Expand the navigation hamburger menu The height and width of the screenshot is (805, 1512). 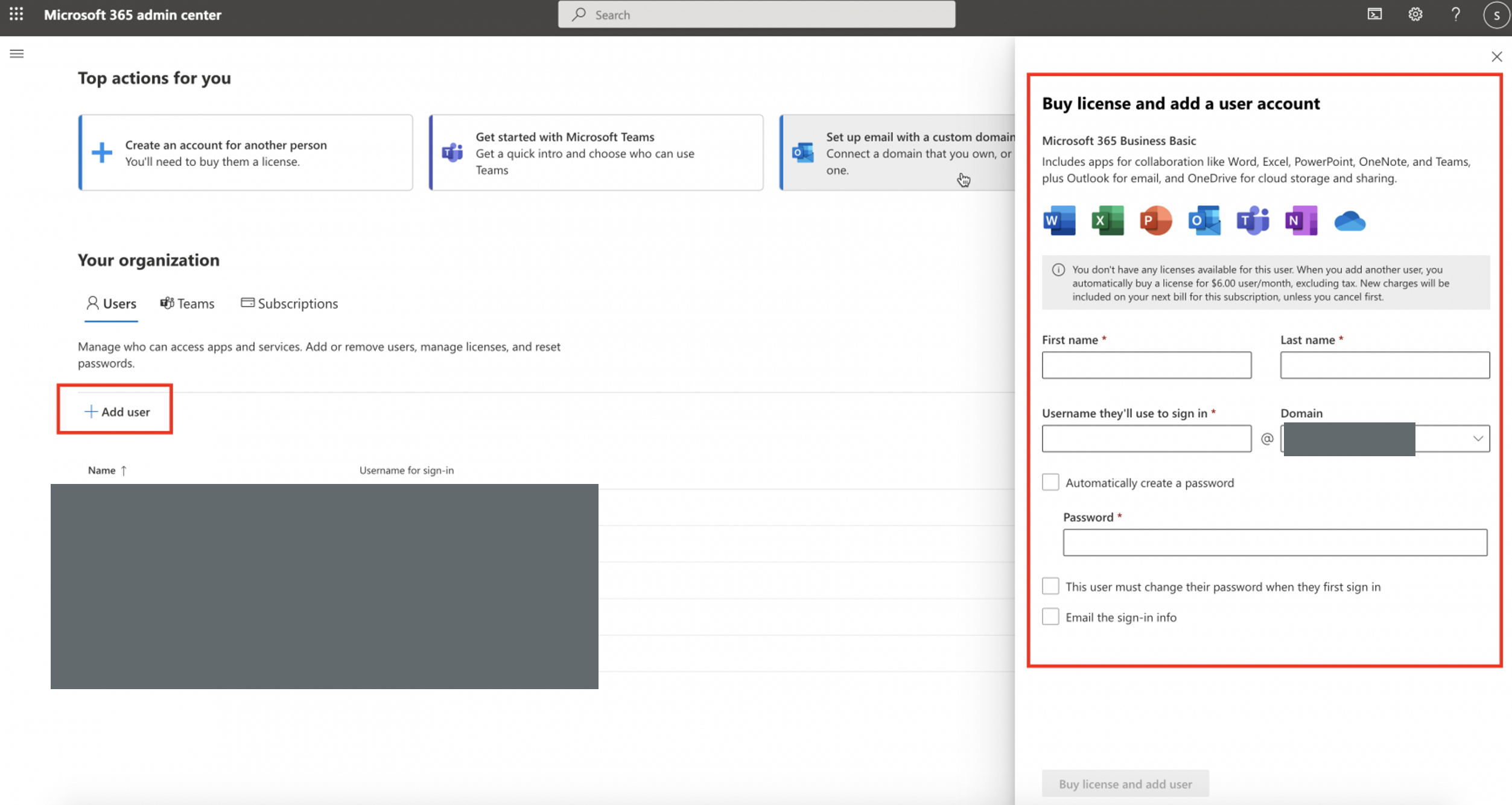click(17, 54)
